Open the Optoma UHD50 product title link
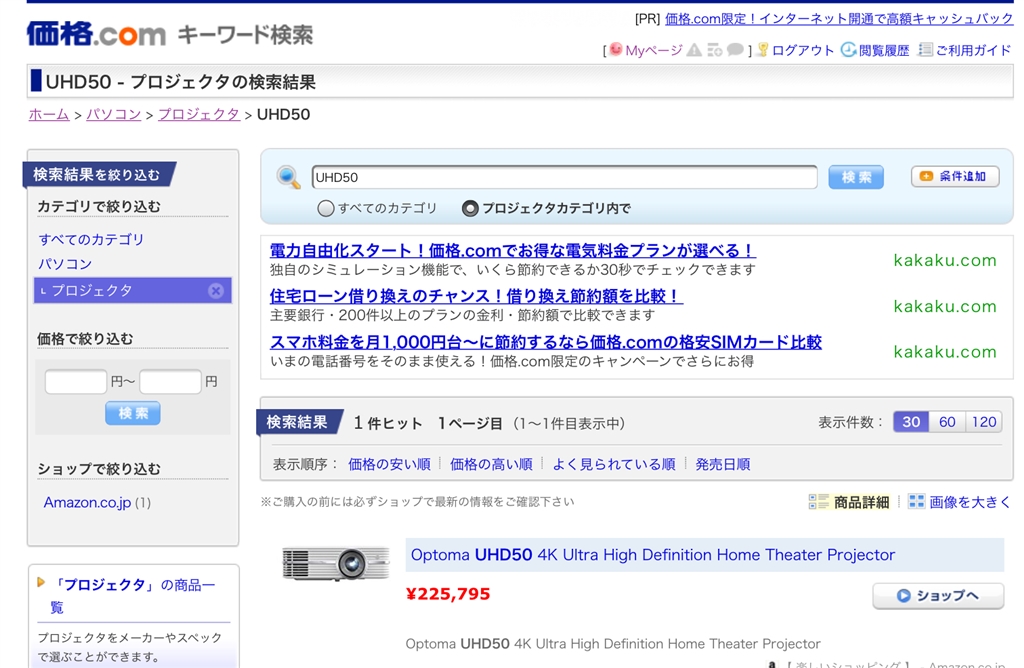The image size is (1024, 668). click(x=652, y=555)
